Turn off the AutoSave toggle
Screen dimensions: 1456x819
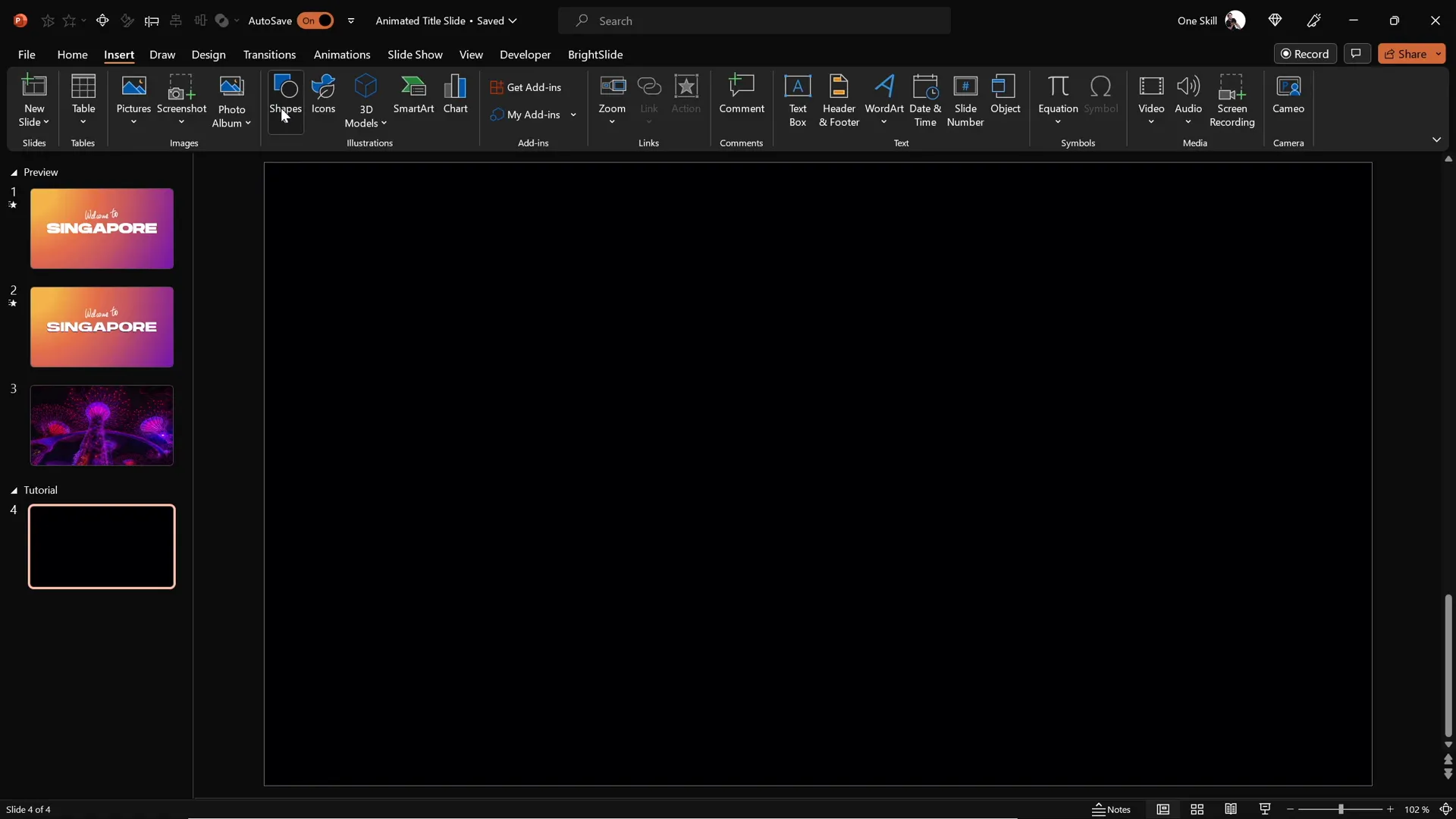pyautogui.click(x=317, y=20)
